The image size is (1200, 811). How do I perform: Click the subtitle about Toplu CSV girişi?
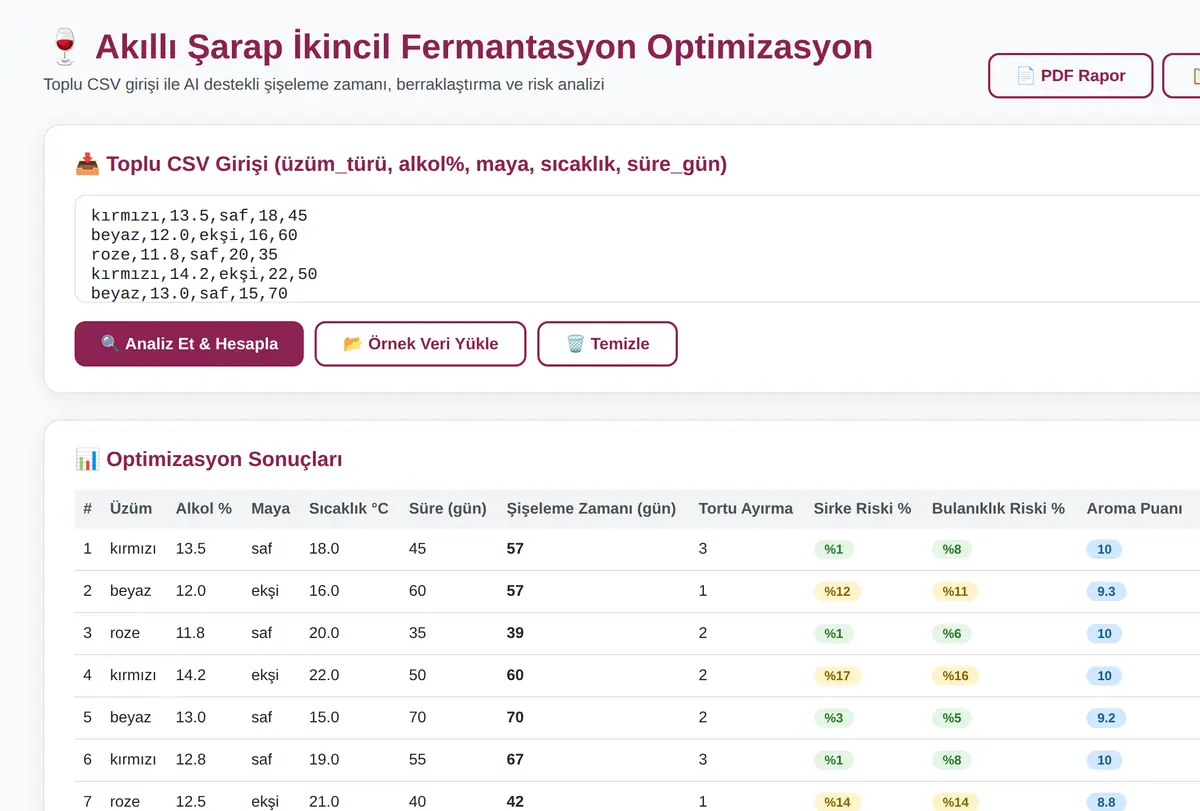point(324,84)
